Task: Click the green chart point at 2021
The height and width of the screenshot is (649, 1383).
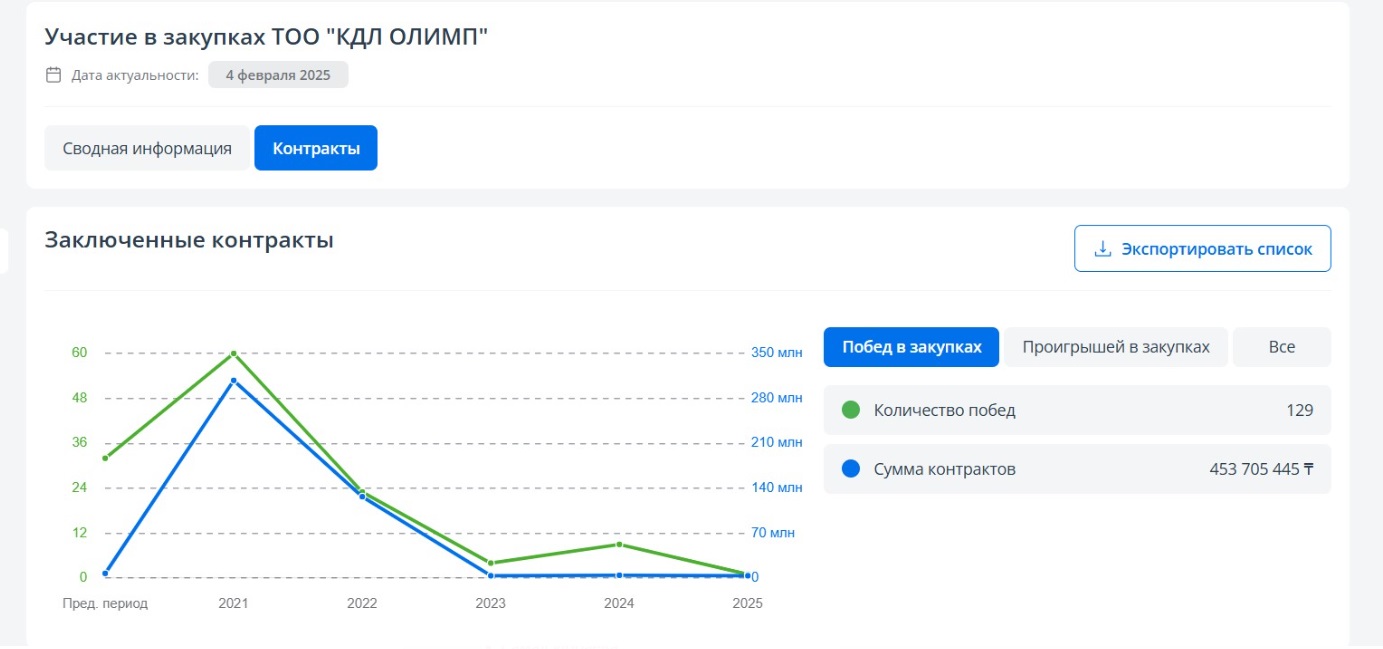Action: coord(233,353)
